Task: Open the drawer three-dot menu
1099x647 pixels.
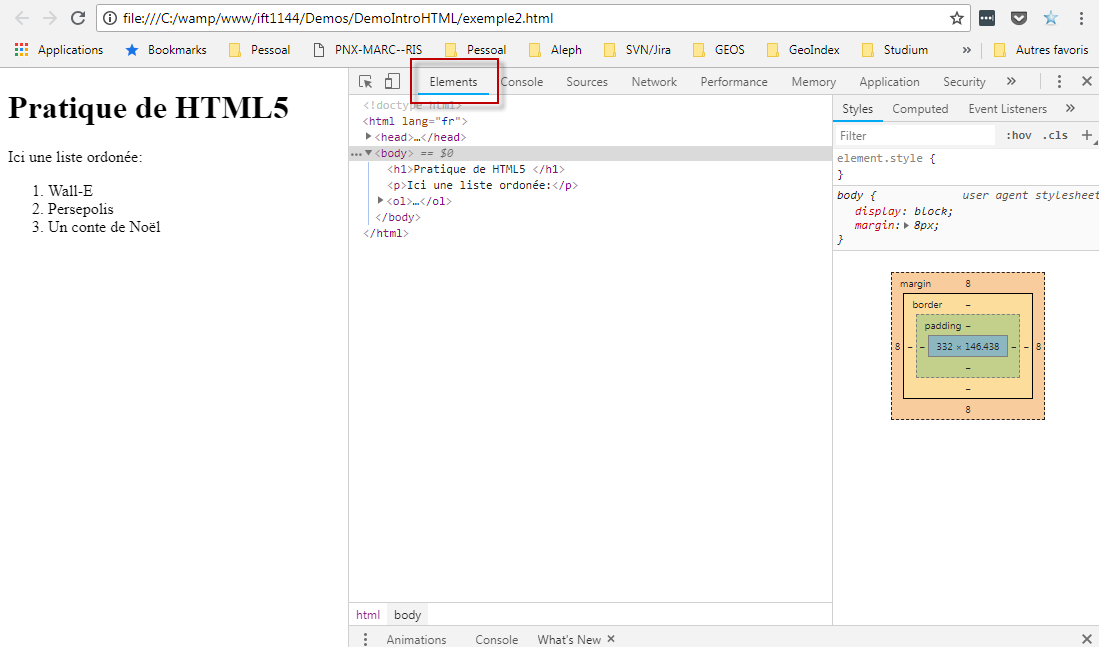Action: (365, 639)
